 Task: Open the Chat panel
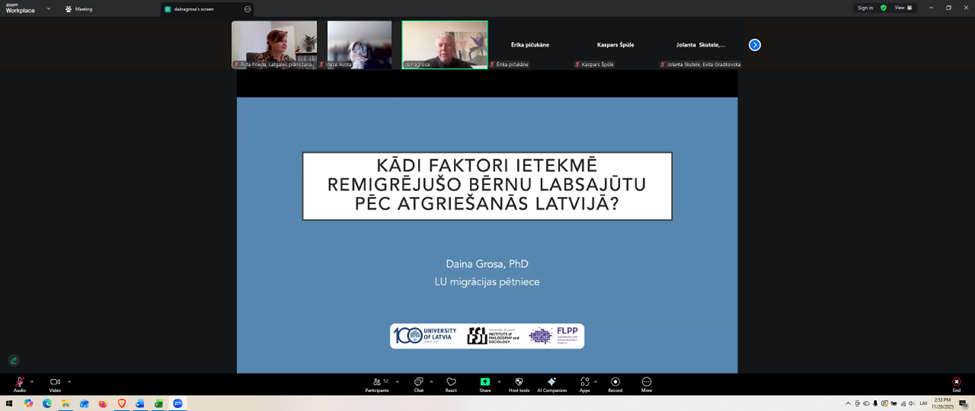(x=418, y=383)
